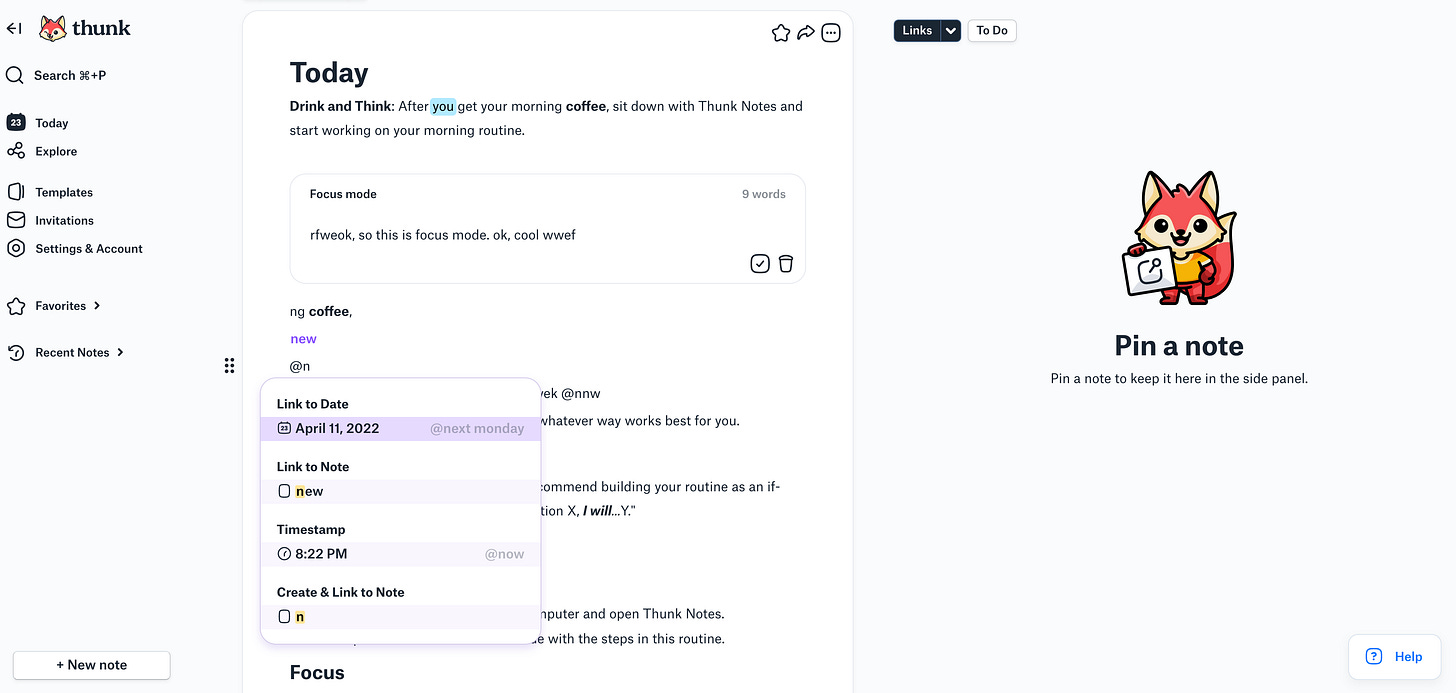Click the Settings hexagon icon
1456x693 pixels.
click(x=16, y=248)
